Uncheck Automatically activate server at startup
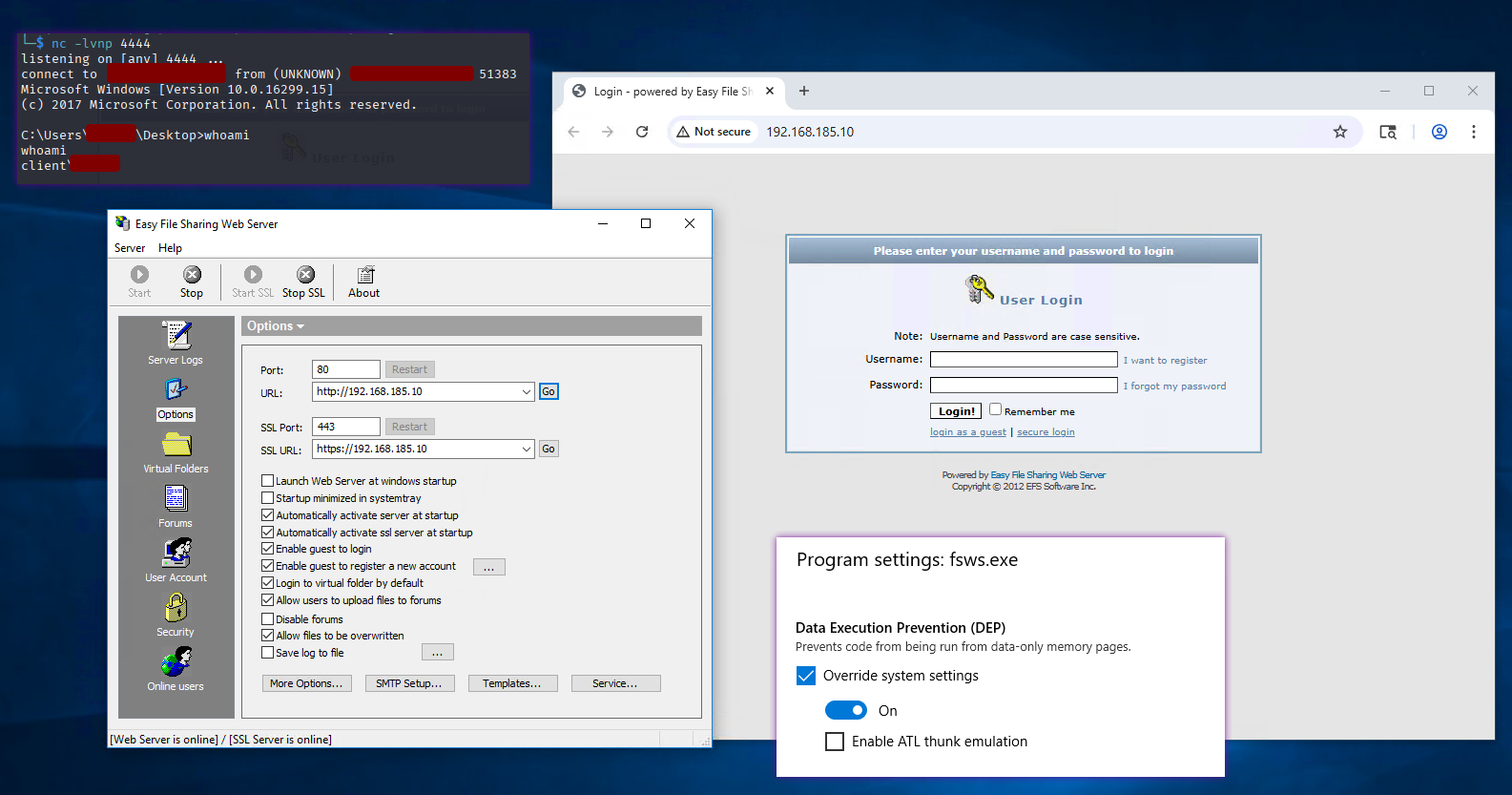1512x795 pixels. click(x=268, y=515)
